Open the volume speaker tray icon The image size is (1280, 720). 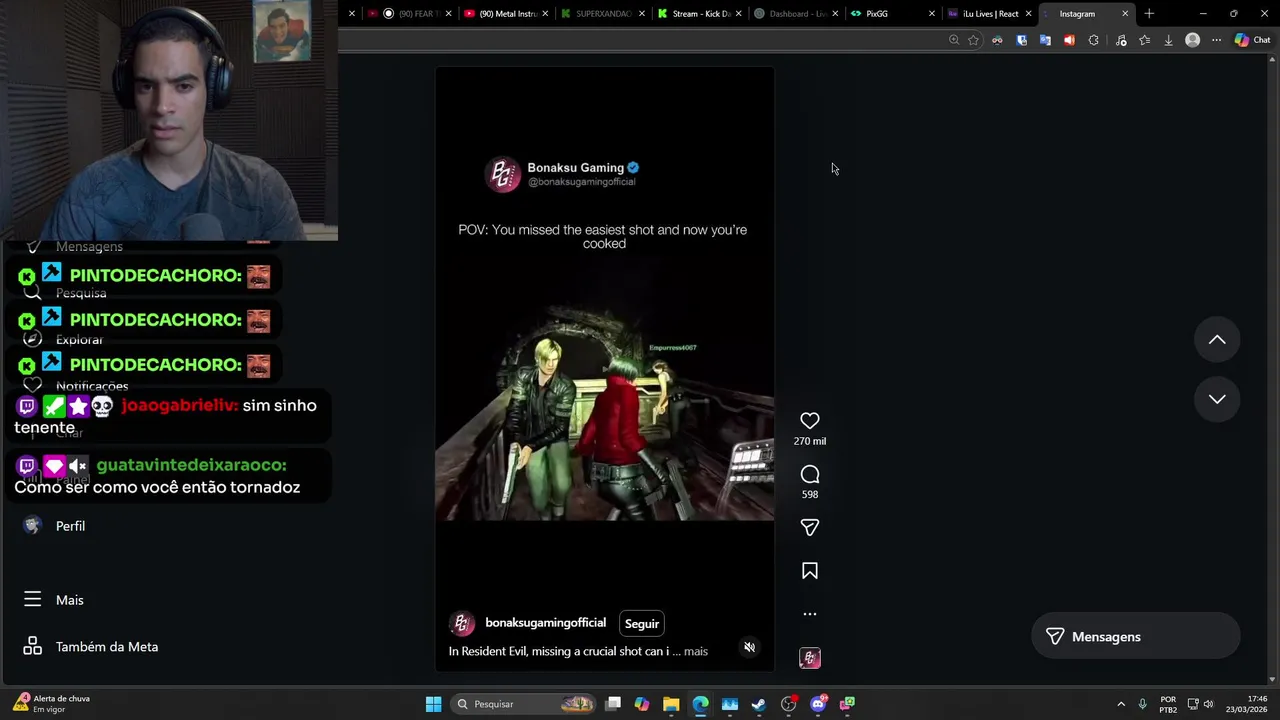pyautogui.click(x=1209, y=704)
